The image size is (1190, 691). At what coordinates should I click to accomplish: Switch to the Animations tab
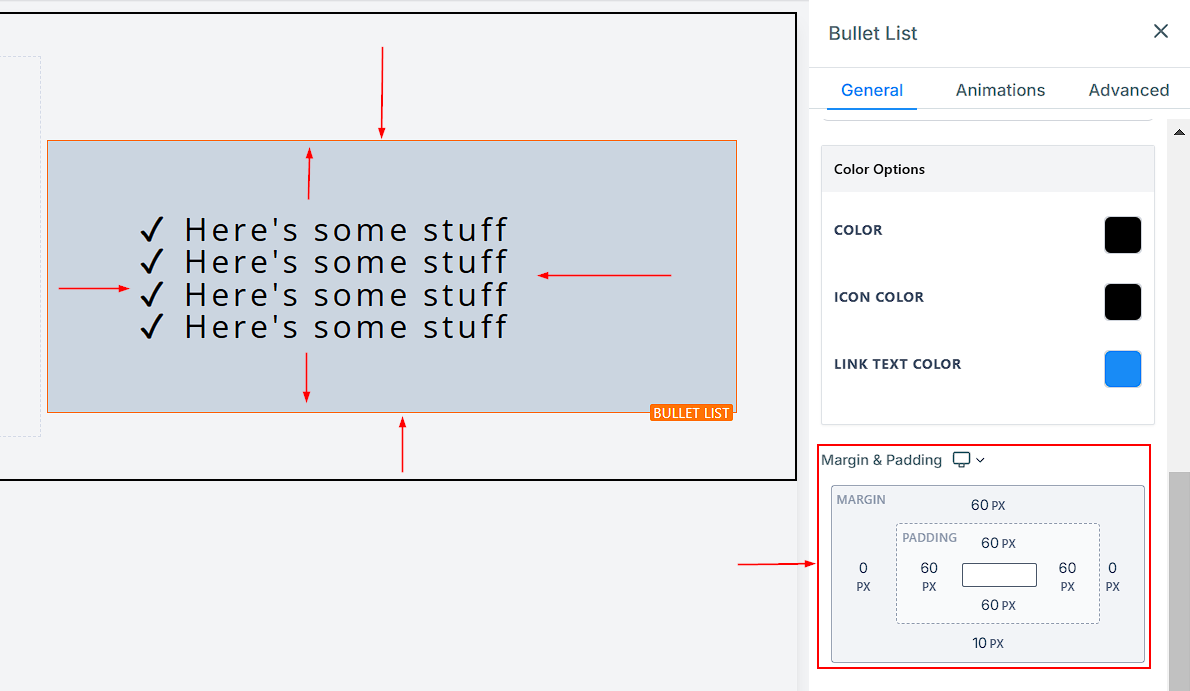click(1000, 90)
